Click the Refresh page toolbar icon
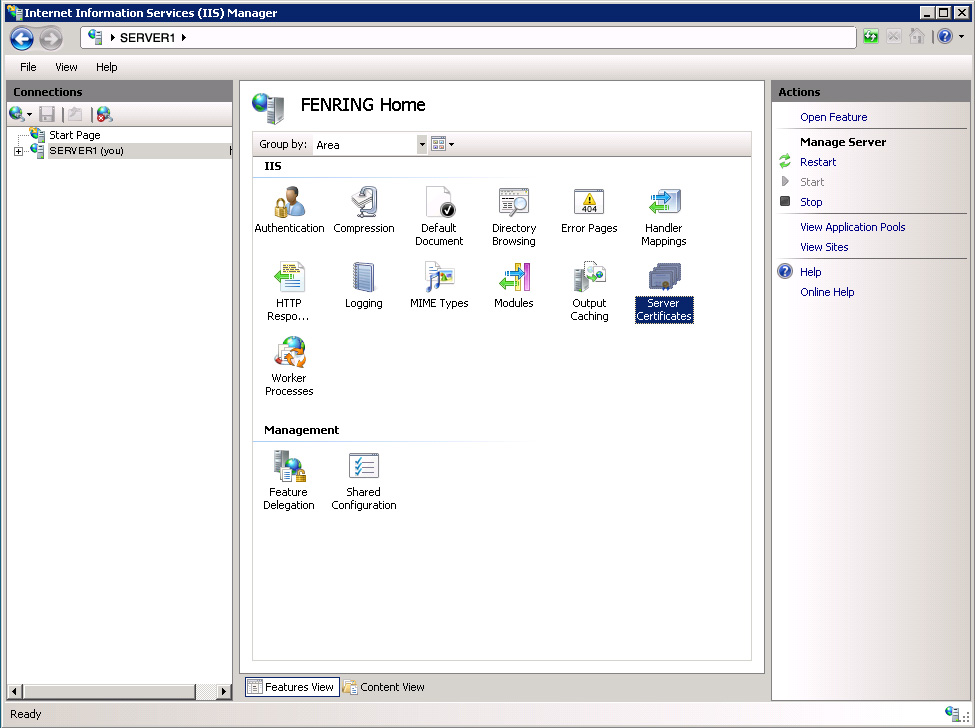 coord(871,37)
